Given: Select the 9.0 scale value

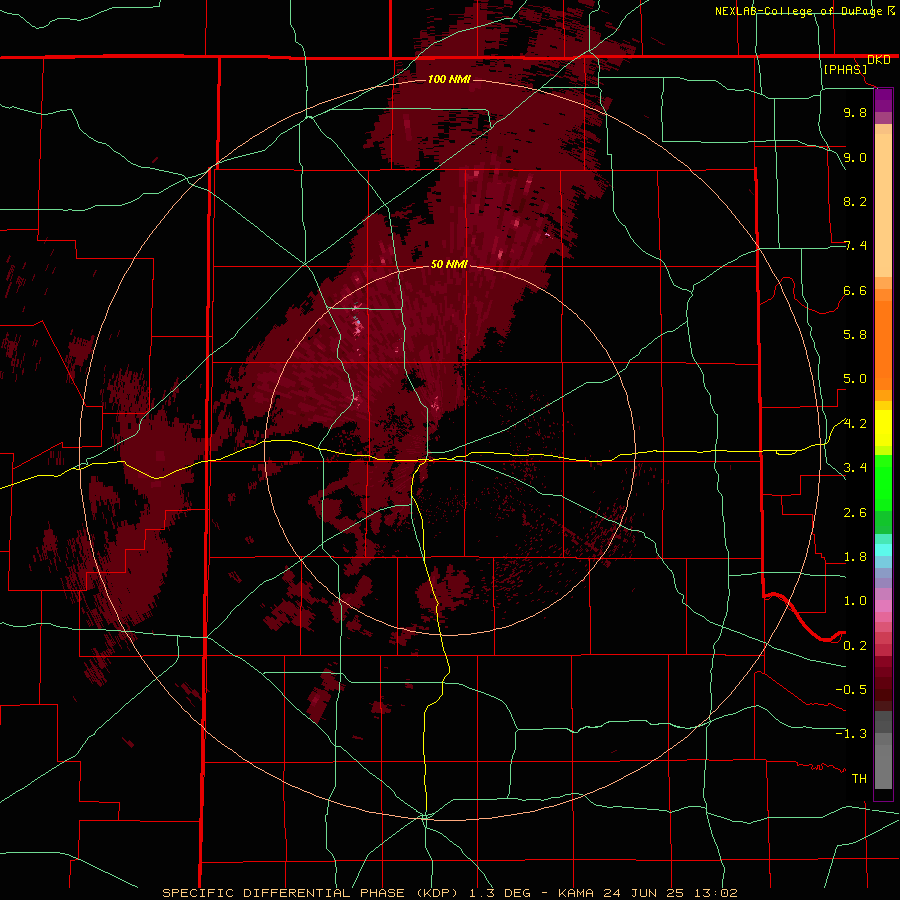Looking at the screenshot, I should coord(855,157).
